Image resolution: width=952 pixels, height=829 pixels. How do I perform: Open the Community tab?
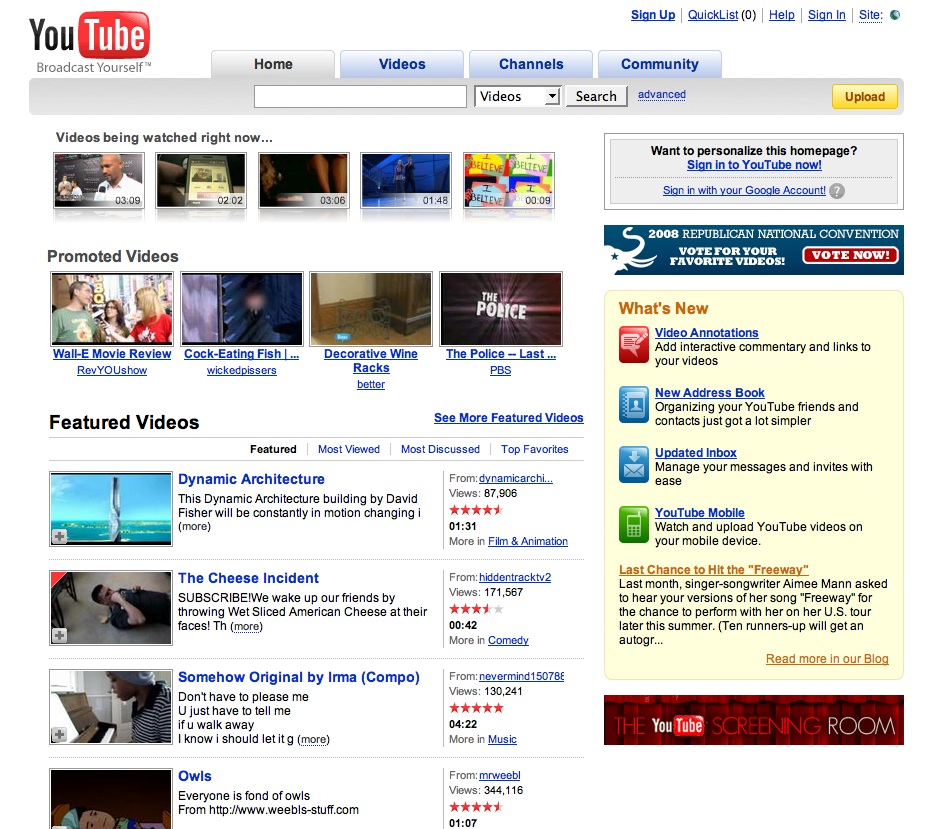pyautogui.click(x=660, y=64)
